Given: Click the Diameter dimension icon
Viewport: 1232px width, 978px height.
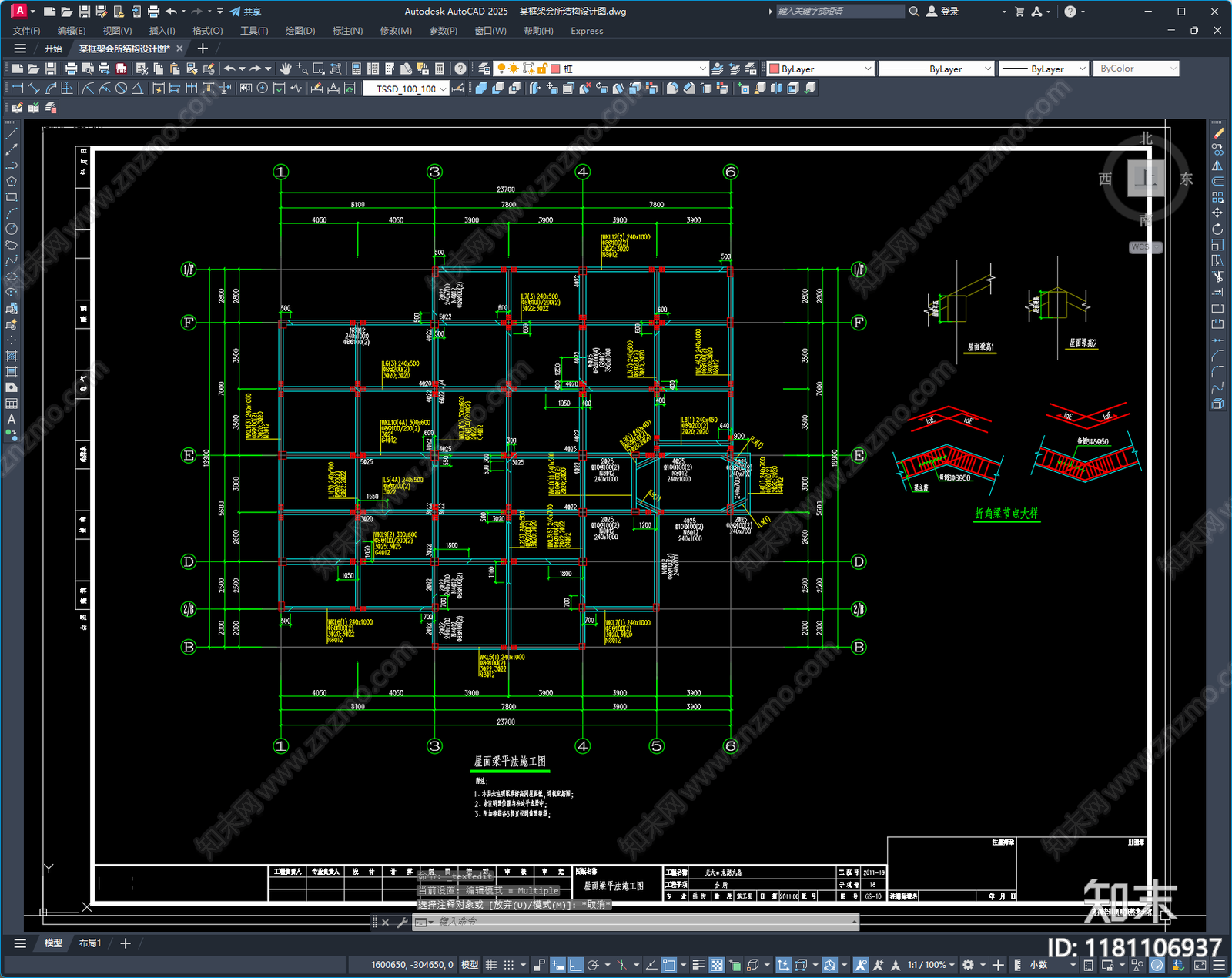Looking at the screenshot, I should point(121,89).
